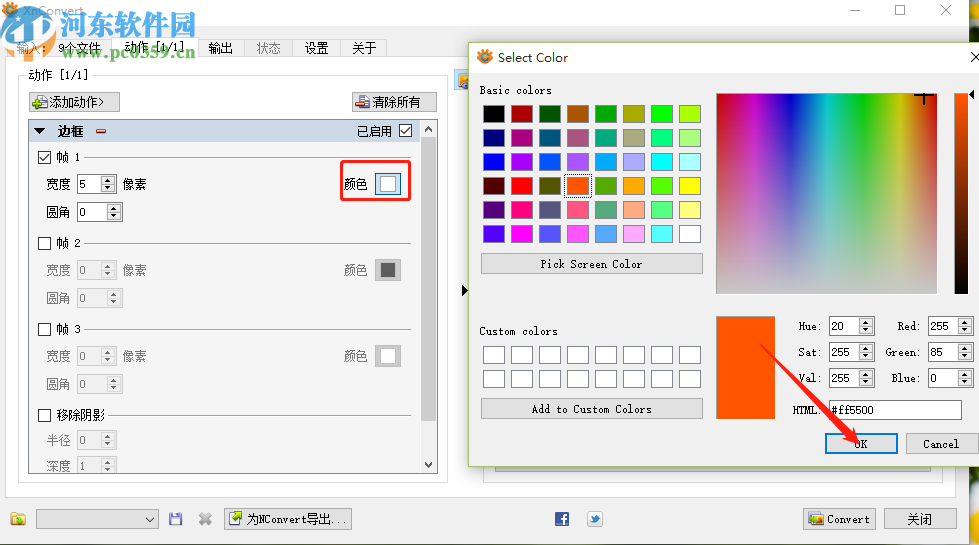The height and width of the screenshot is (545, 979).
Task: Click the 帧 1 圆角 stepper arrows
Action: click(114, 212)
